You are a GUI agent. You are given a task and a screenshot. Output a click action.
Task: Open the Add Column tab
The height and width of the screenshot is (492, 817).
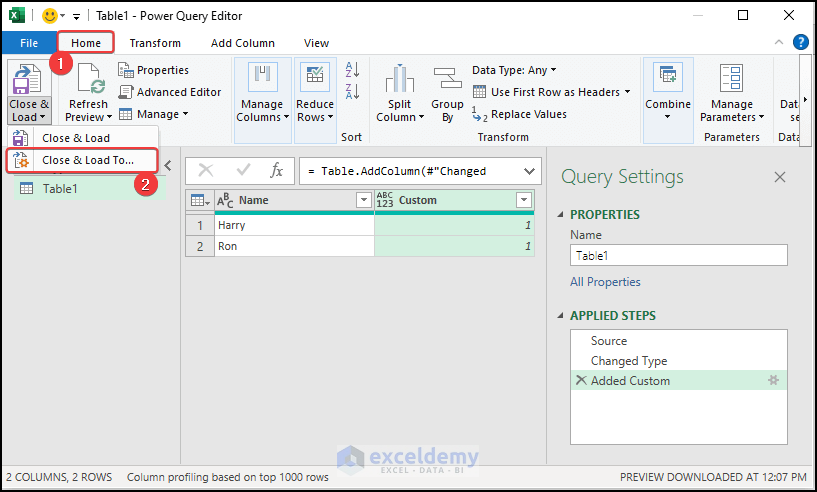click(x=243, y=43)
